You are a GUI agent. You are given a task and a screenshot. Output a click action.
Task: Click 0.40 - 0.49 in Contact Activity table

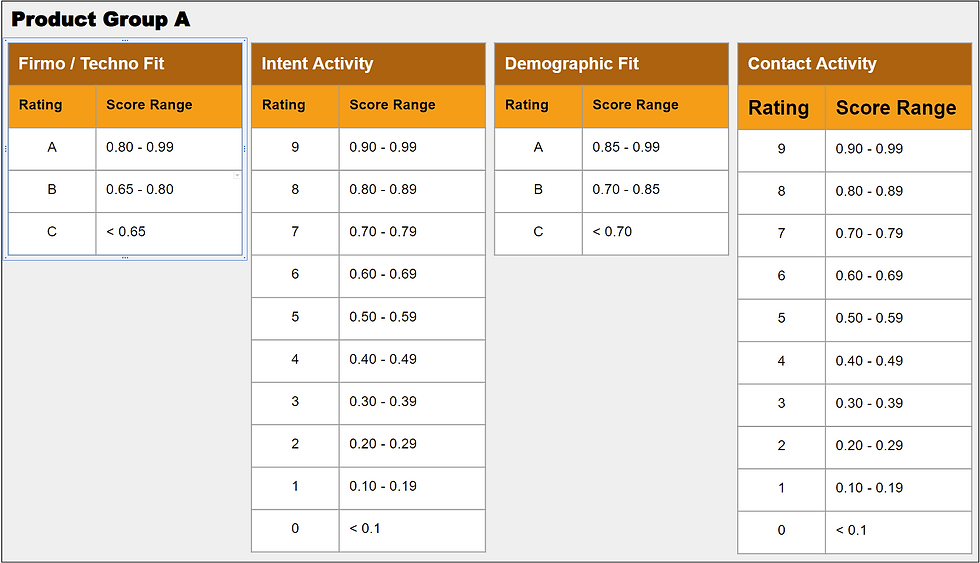(899, 363)
